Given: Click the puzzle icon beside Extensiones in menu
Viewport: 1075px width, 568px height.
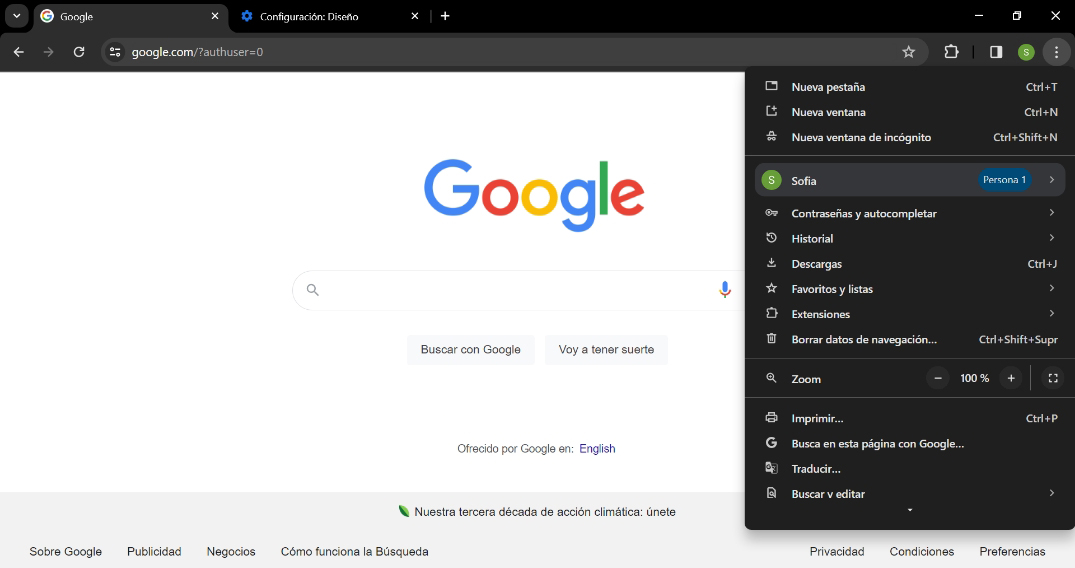Looking at the screenshot, I should pyautogui.click(x=771, y=313).
